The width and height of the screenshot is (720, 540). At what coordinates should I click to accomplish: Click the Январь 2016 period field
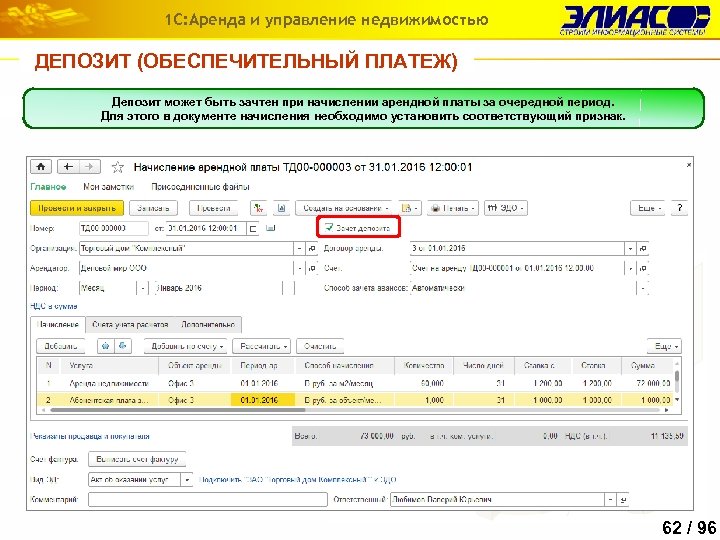[x=219, y=288]
